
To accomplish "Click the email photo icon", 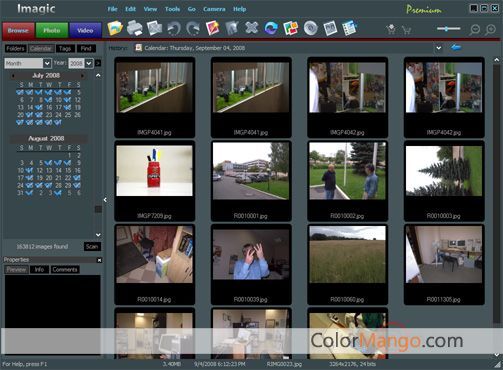I will 154,28.
